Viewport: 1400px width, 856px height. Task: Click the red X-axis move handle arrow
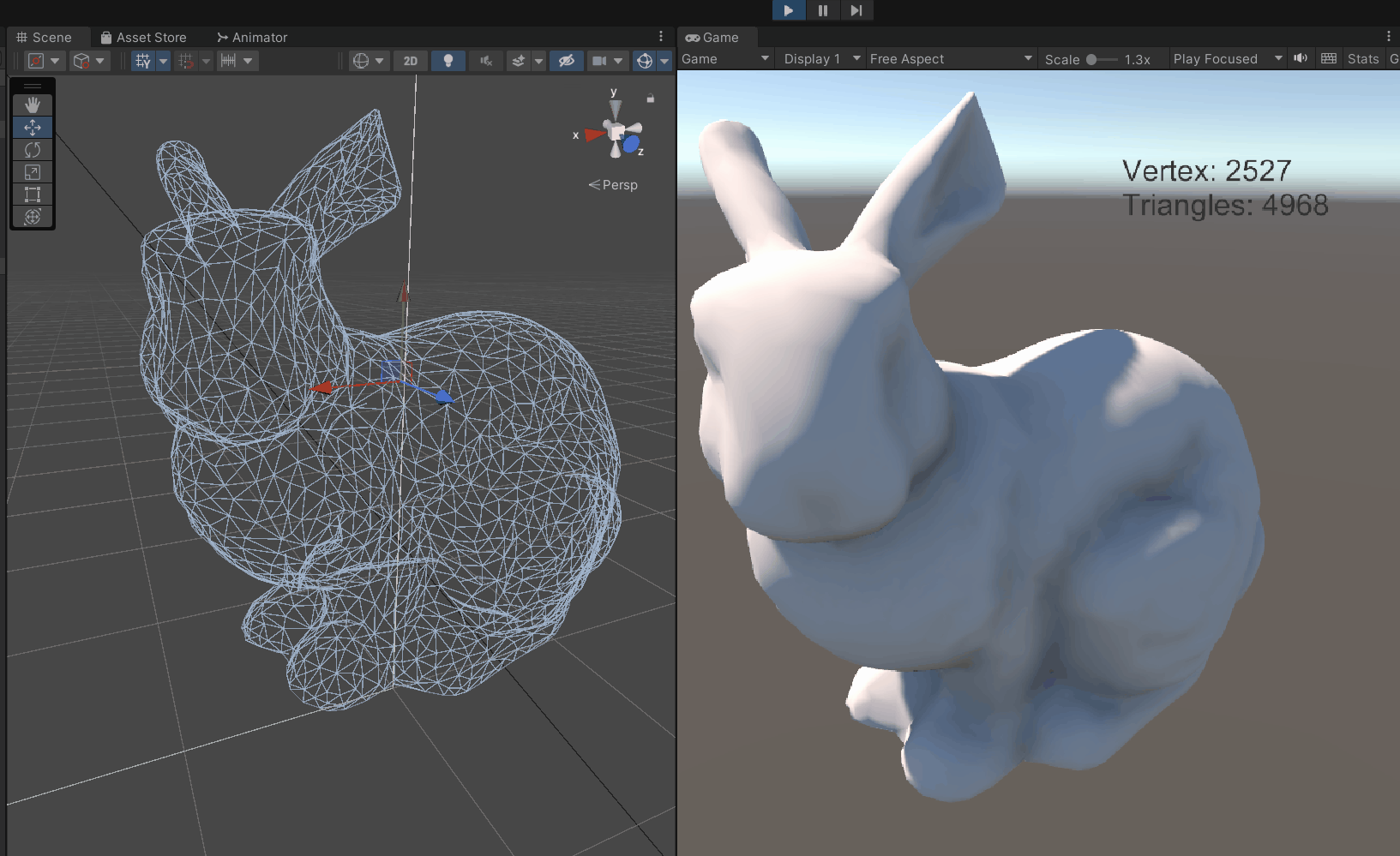321,388
